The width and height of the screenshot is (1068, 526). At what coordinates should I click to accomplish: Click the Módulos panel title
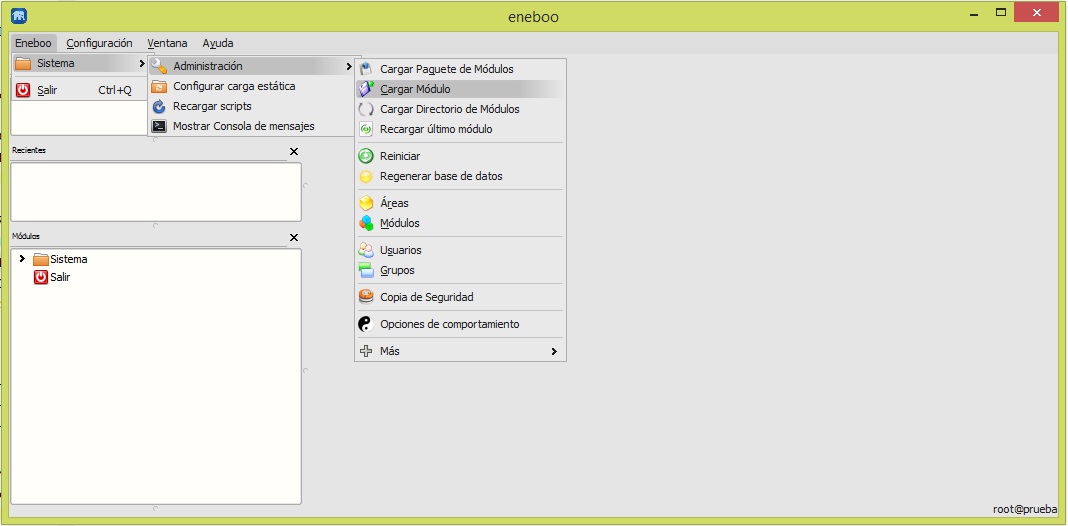(26, 236)
